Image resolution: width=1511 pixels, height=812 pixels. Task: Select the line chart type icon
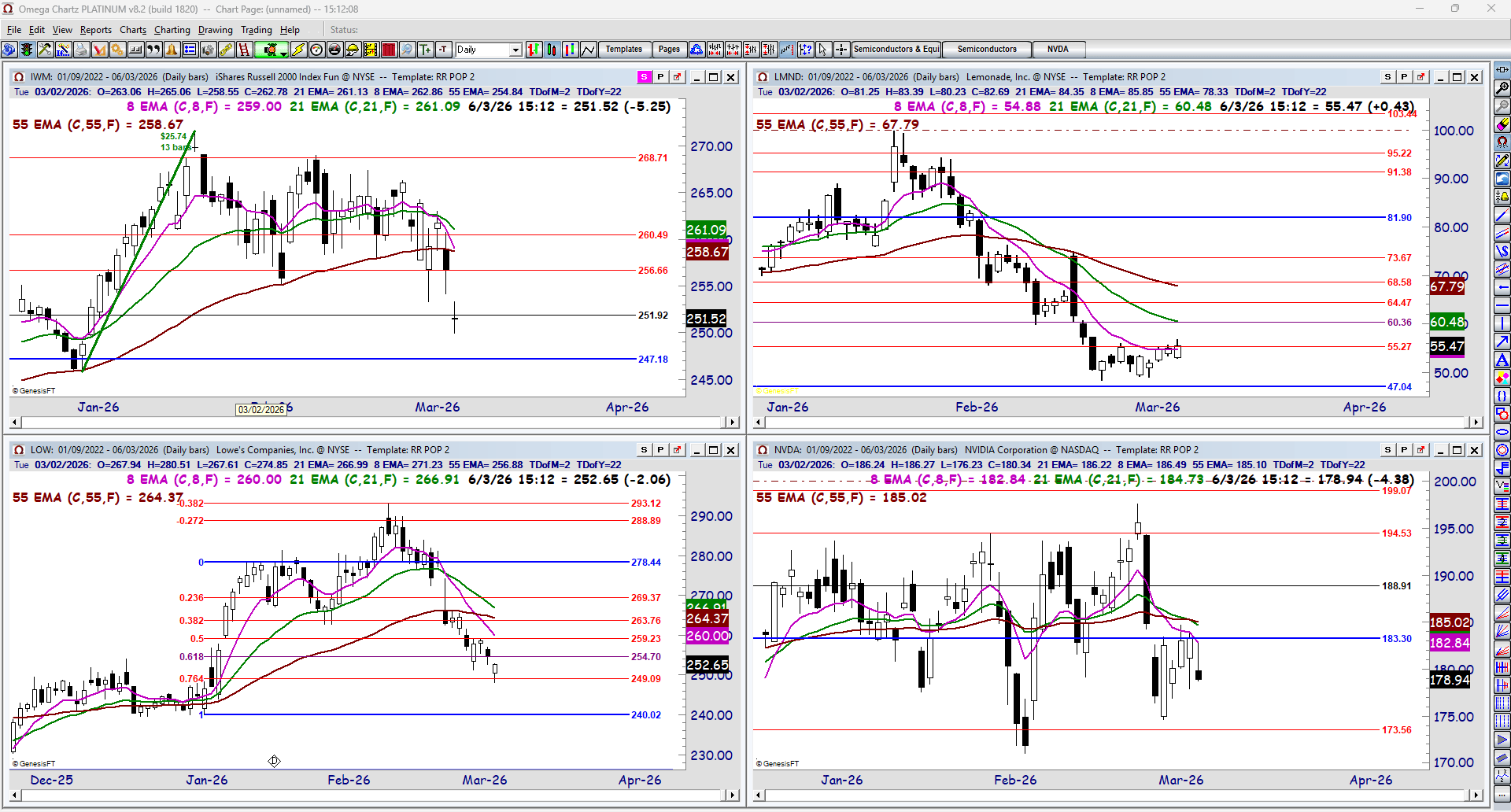[589, 50]
